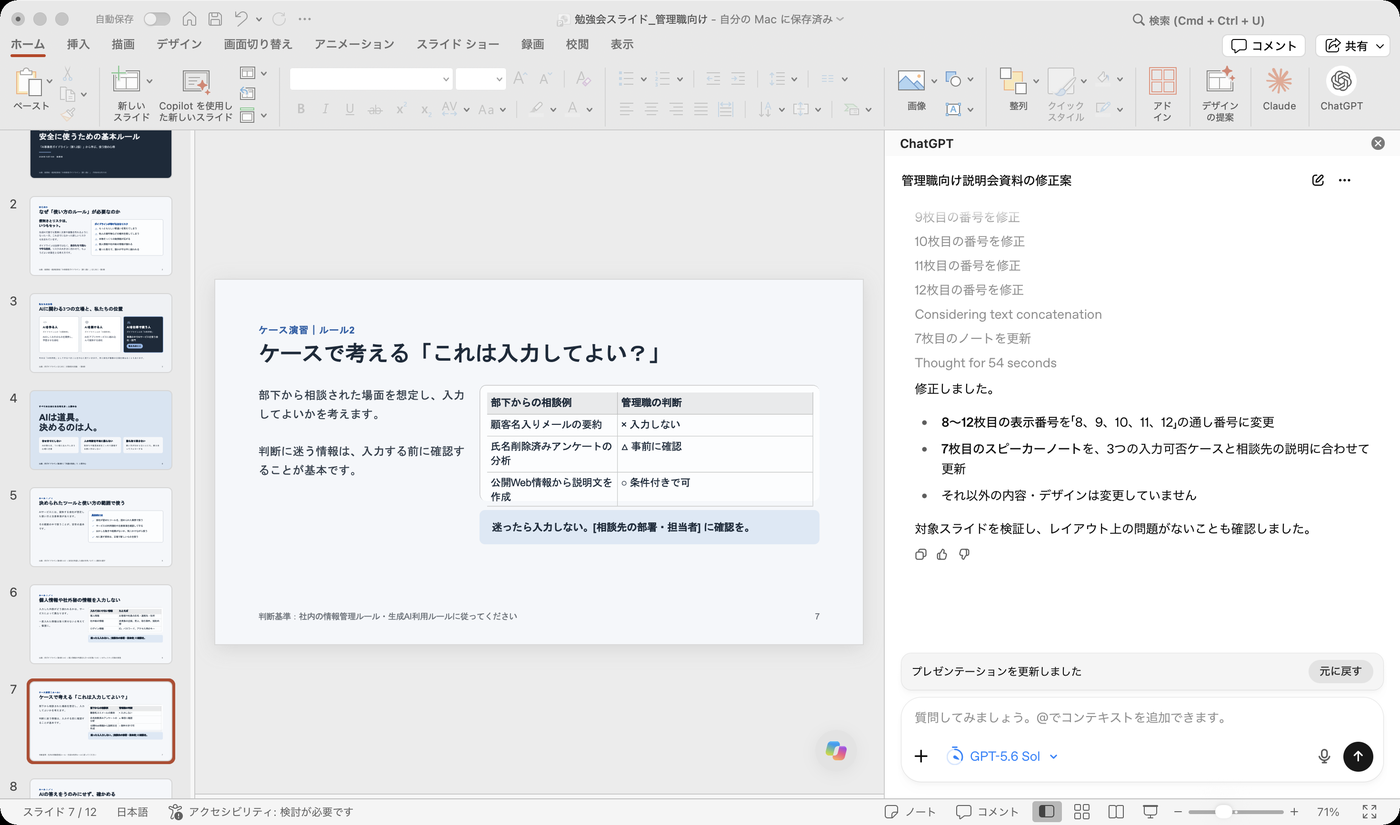Switch to the Animations (アニメーション) tab
Image resolution: width=1400 pixels, height=825 pixels.
click(354, 44)
